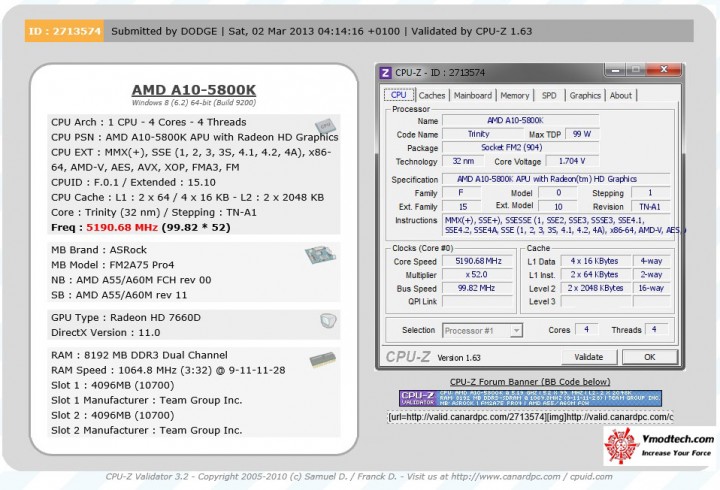The image size is (720, 490).
Task: Click the OK button
Action: pyautogui.click(x=649, y=357)
